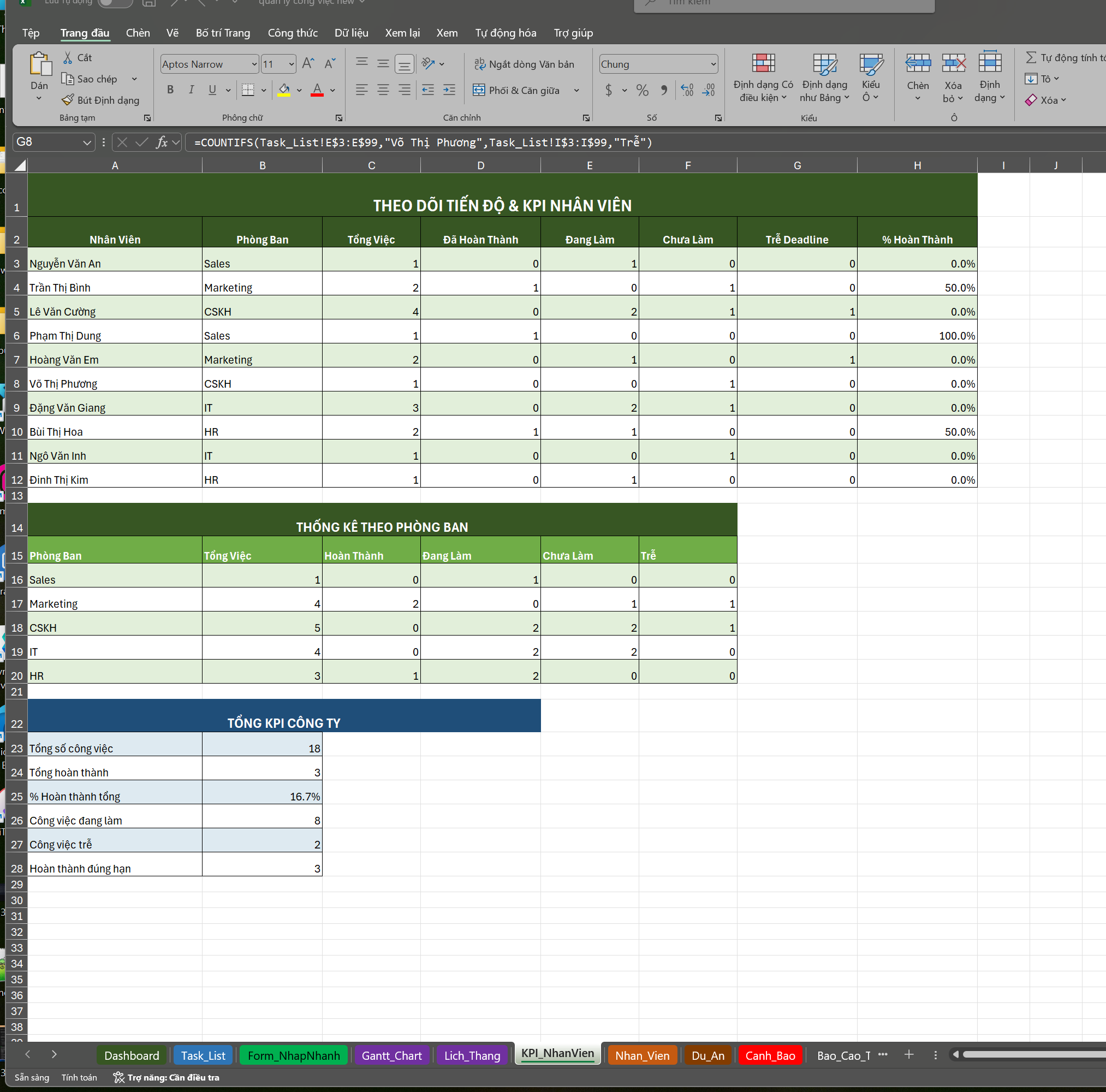The height and width of the screenshot is (1092, 1106).
Task: Open Conditional Formatting (Định dạng Có điều kiện)
Action: pyautogui.click(x=763, y=79)
